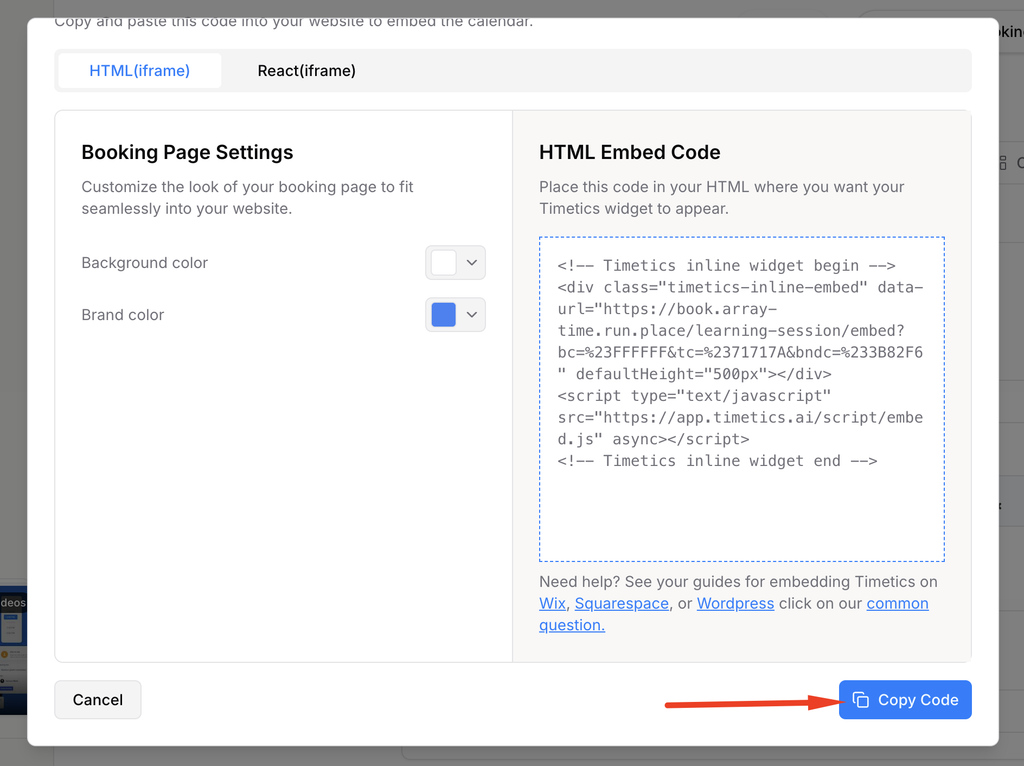The image size is (1024, 766).
Task: Click the copy icon in Copy Code button
Action: coord(861,699)
